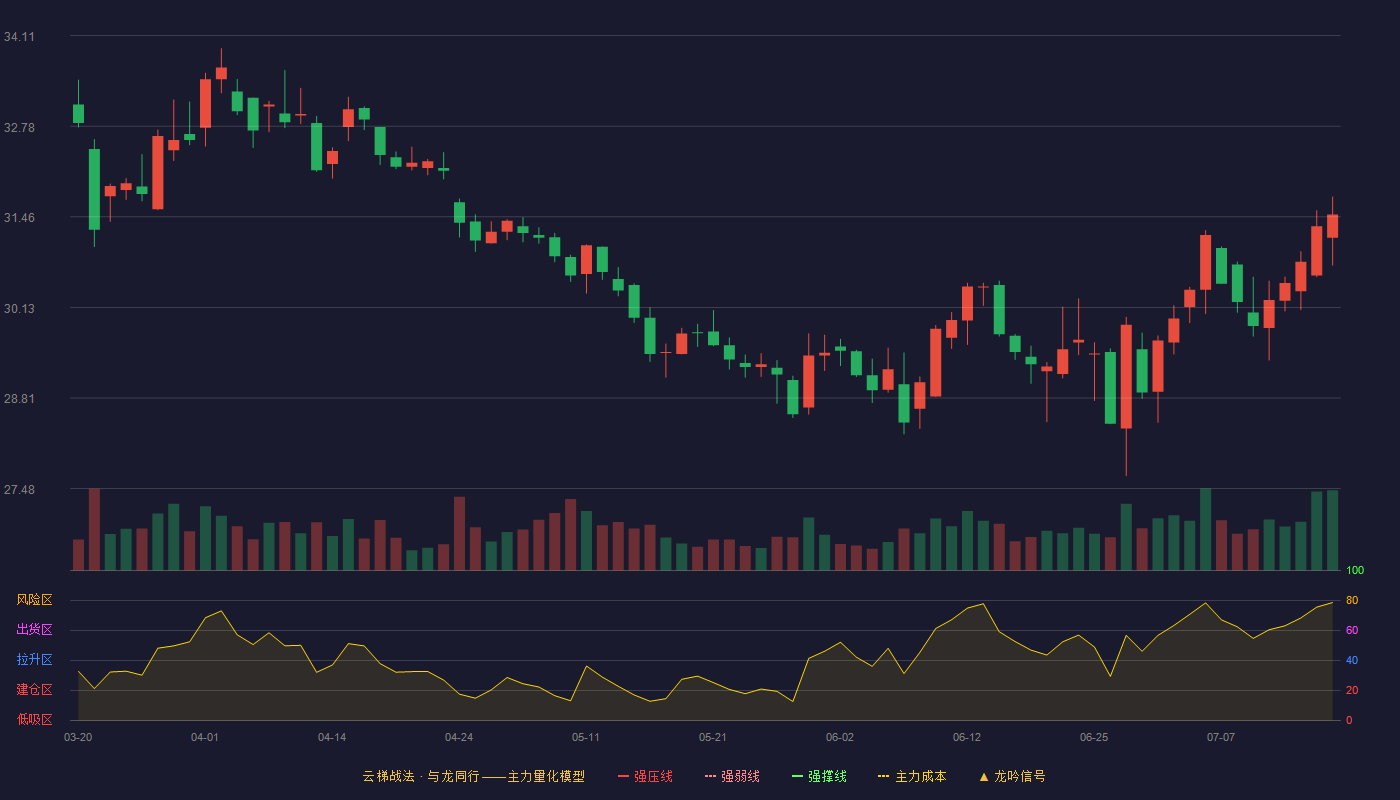The image size is (1400, 800).
Task: Select the 28.81 price axis label
Action: pyautogui.click(x=19, y=399)
